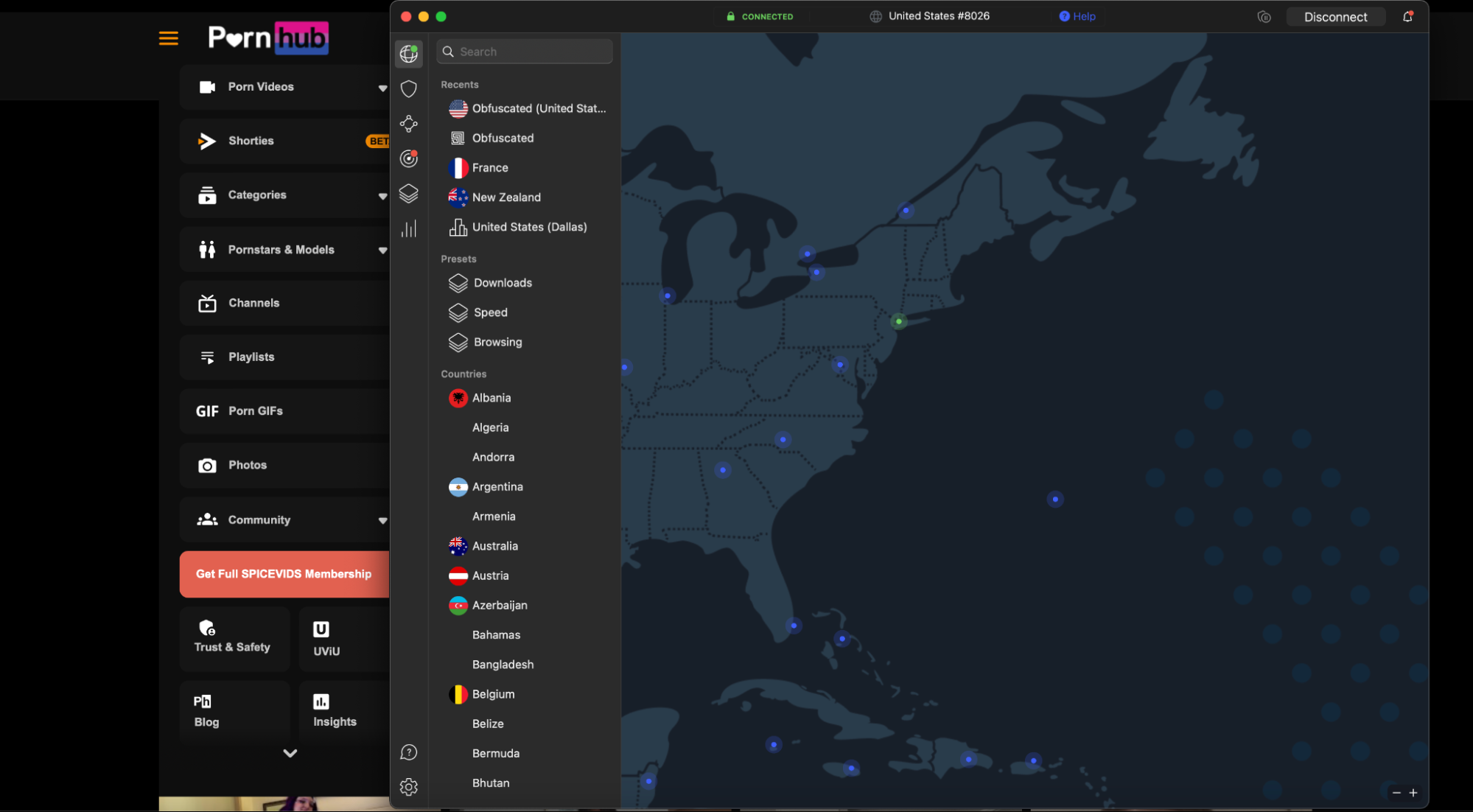The height and width of the screenshot is (812, 1473).
Task: Open the VPN globe tab in NordVPN sidebar
Action: click(409, 54)
